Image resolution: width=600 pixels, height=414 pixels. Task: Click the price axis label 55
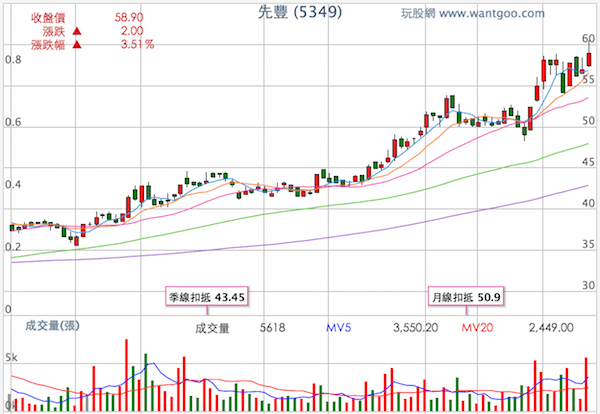(x=589, y=80)
